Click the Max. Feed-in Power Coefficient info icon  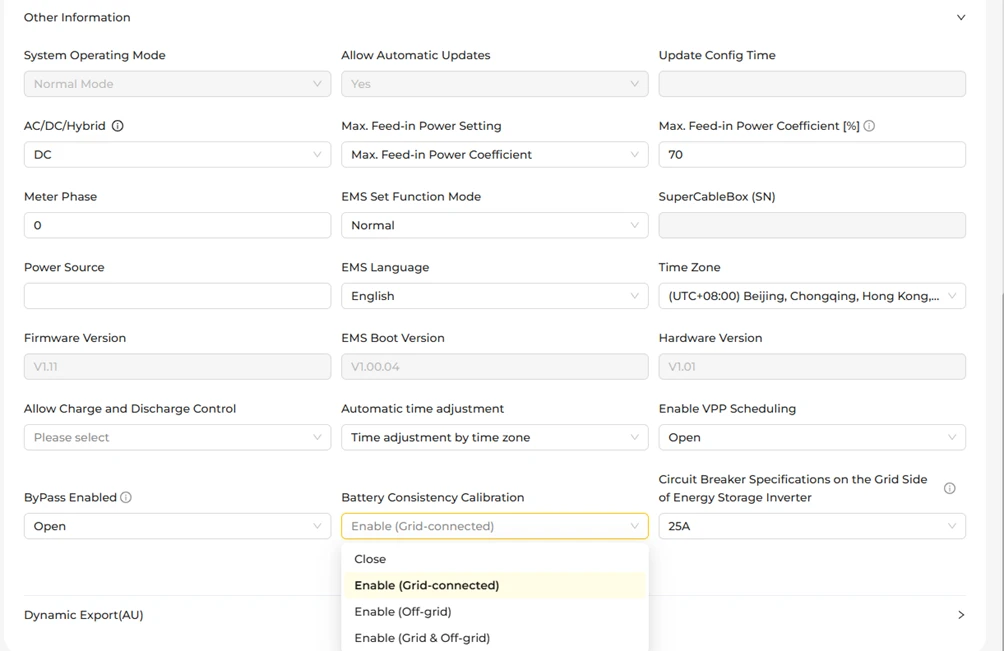pyautogui.click(x=869, y=126)
